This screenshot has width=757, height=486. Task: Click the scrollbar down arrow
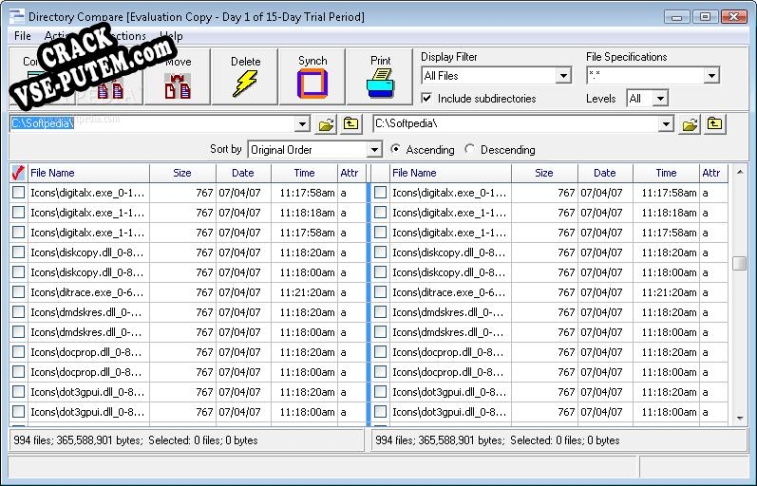(x=740, y=418)
